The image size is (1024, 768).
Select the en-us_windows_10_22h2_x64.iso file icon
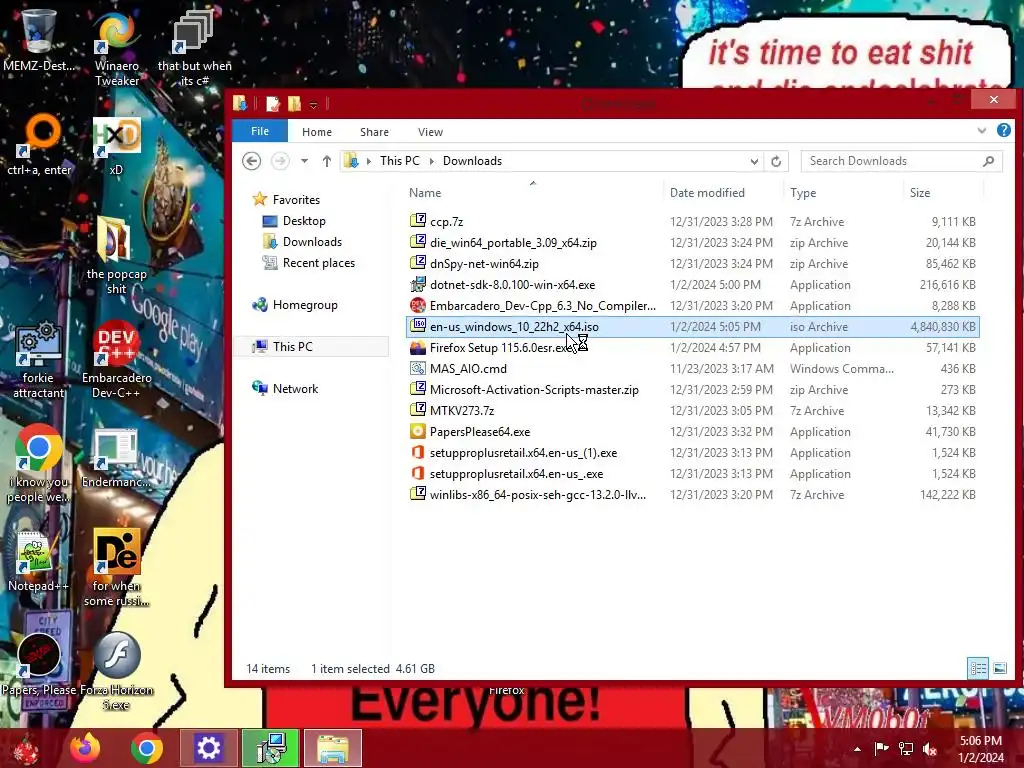pyautogui.click(x=418, y=326)
